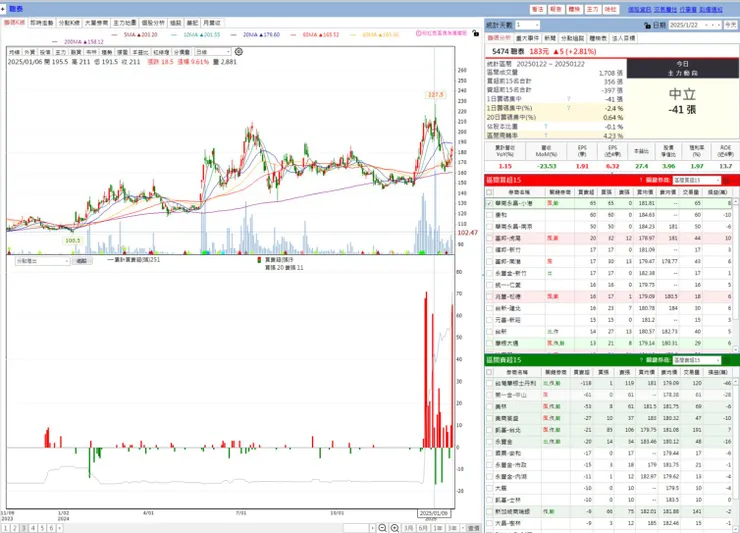The width and height of the screenshot is (740, 533).
Task: Tick checkbox for 永豐金 seller row
Action: point(489,441)
